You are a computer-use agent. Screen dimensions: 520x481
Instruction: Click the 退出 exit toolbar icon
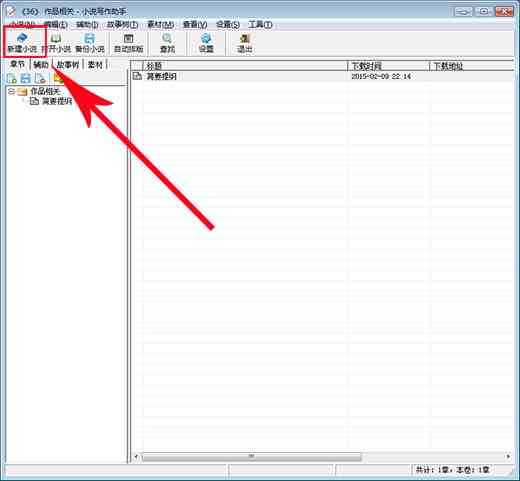245,42
